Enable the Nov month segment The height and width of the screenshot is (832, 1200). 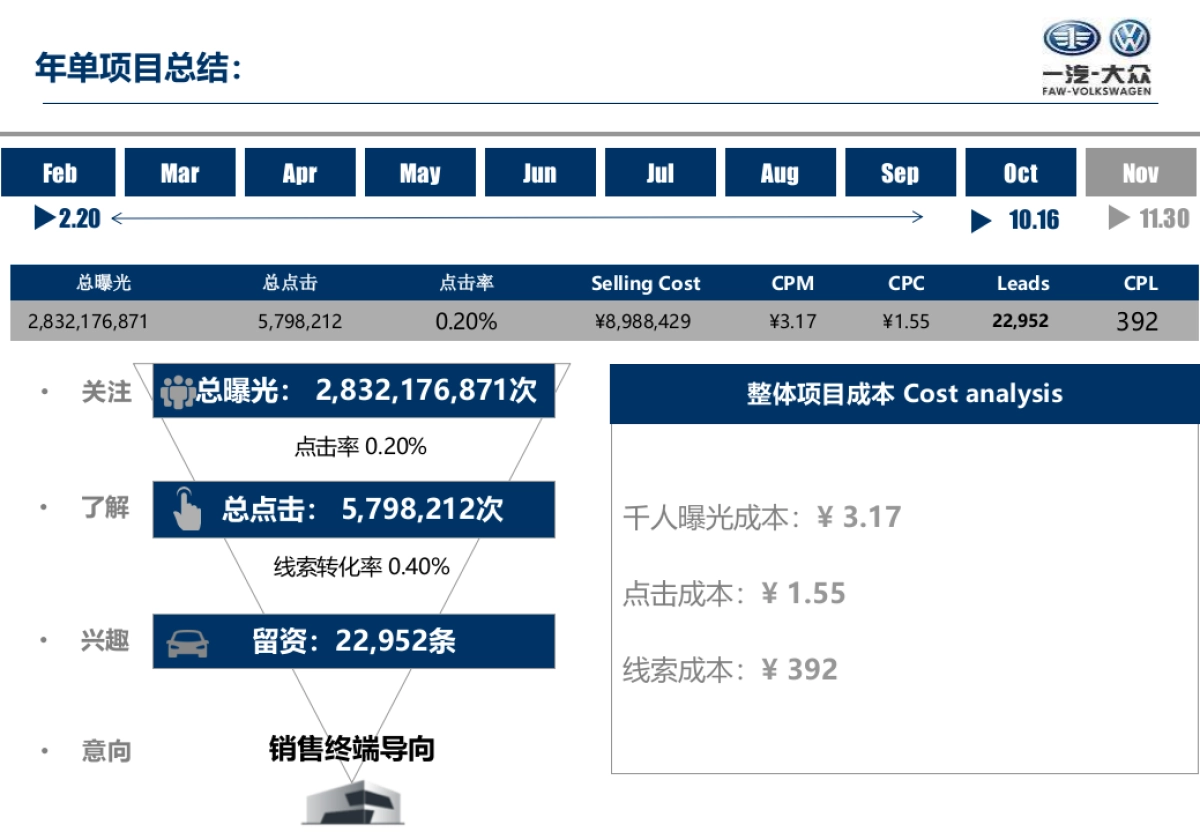(1140, 171)
